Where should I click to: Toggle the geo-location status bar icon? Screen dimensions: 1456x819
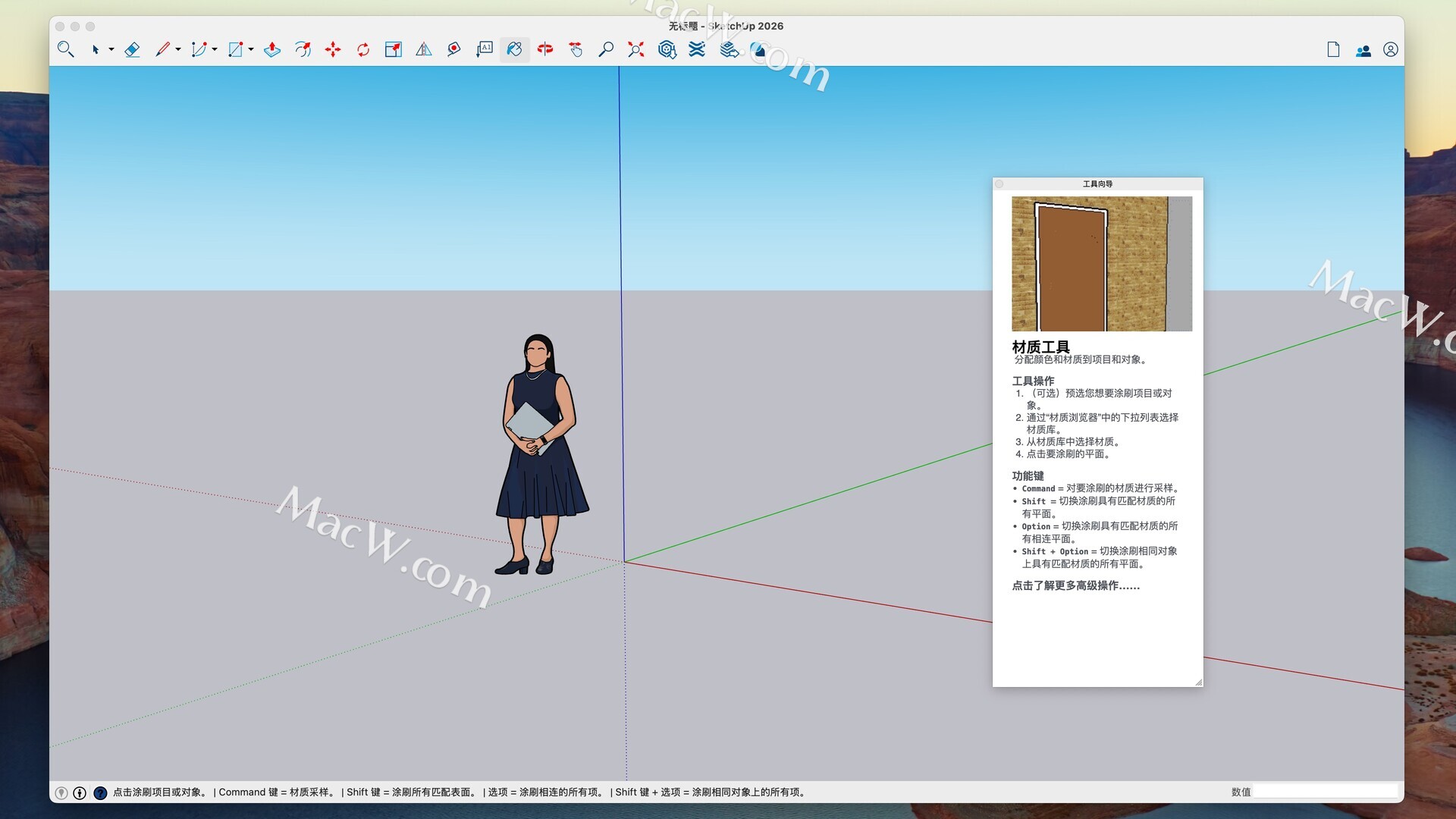pos(61,792)
